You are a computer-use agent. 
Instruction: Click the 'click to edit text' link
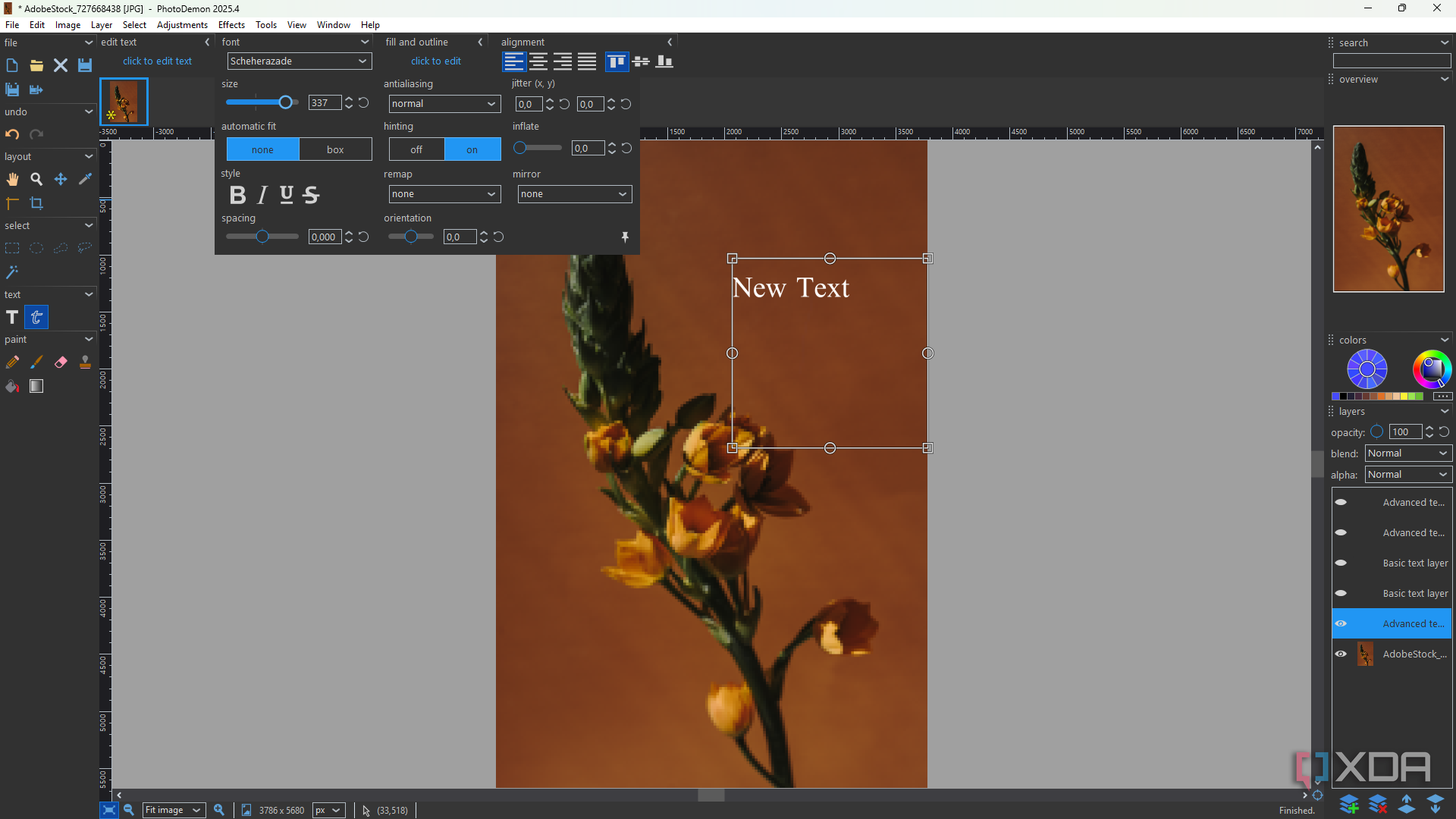157,61
